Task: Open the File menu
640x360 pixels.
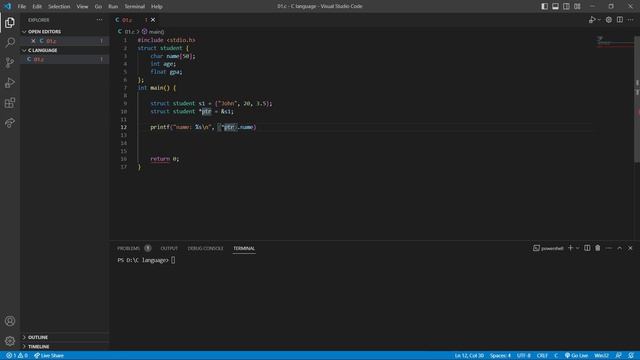Action: coord(22,6)
